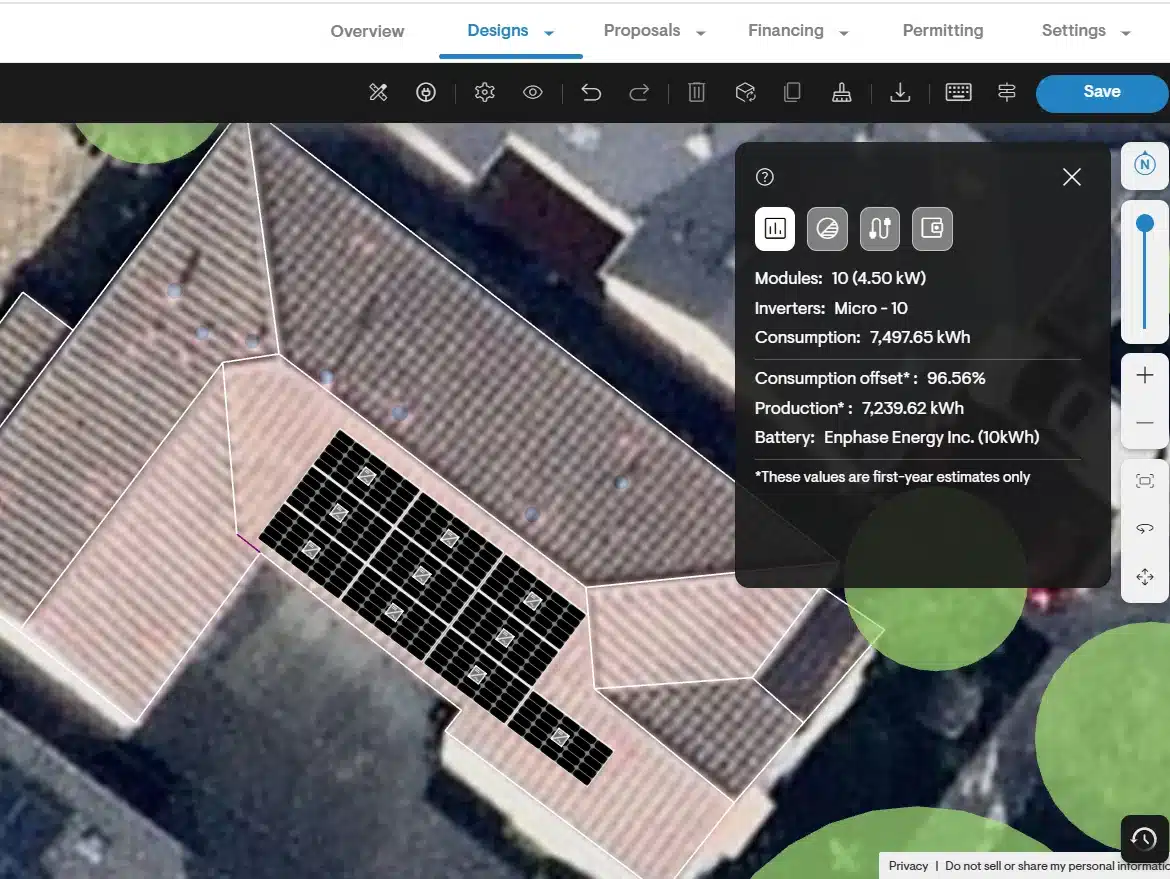Image resolution: width=1170 pixels, height=879 pixels.
Task: Download the design with download icon
Action: 900,93
